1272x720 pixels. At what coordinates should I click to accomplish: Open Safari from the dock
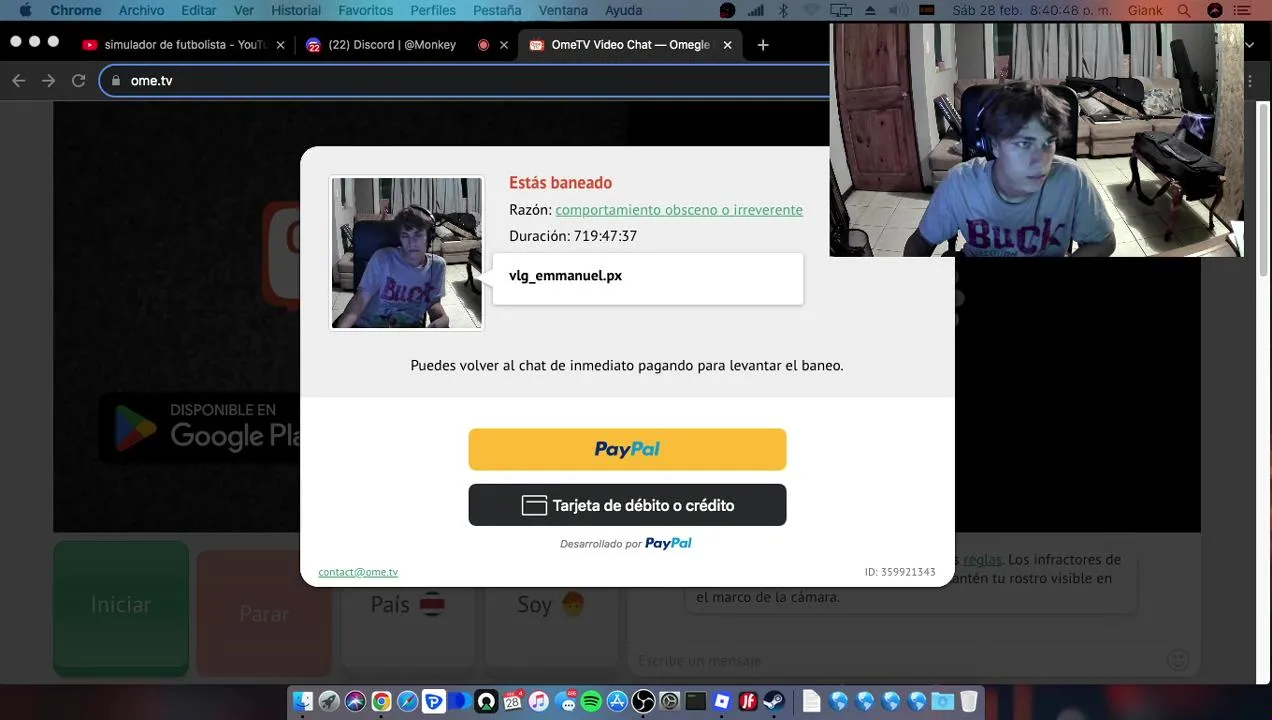point(407,702)
